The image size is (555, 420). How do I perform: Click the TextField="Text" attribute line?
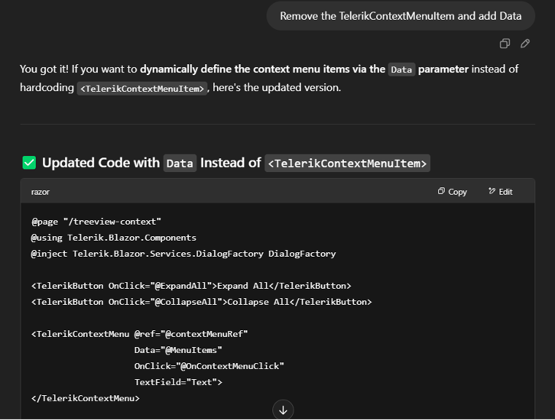[178, 382]
